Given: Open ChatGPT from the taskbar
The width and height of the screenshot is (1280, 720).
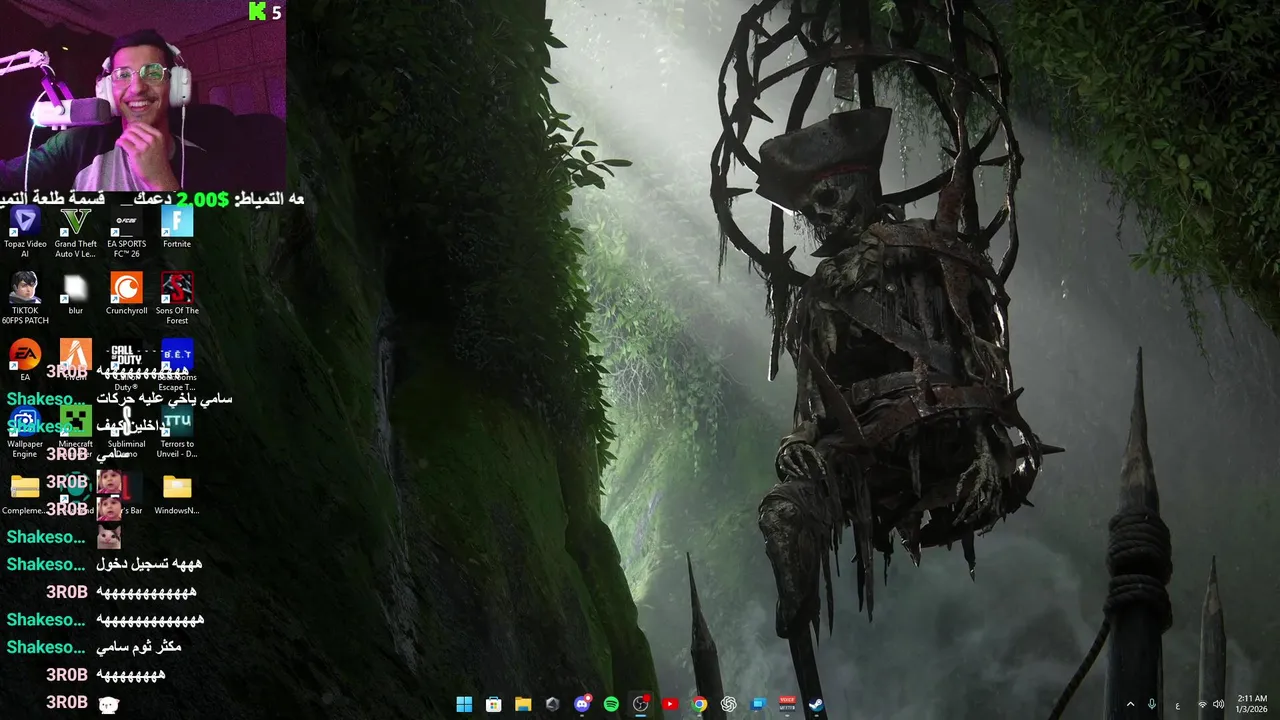Looking at the screenshot, I should click(729, 704).
